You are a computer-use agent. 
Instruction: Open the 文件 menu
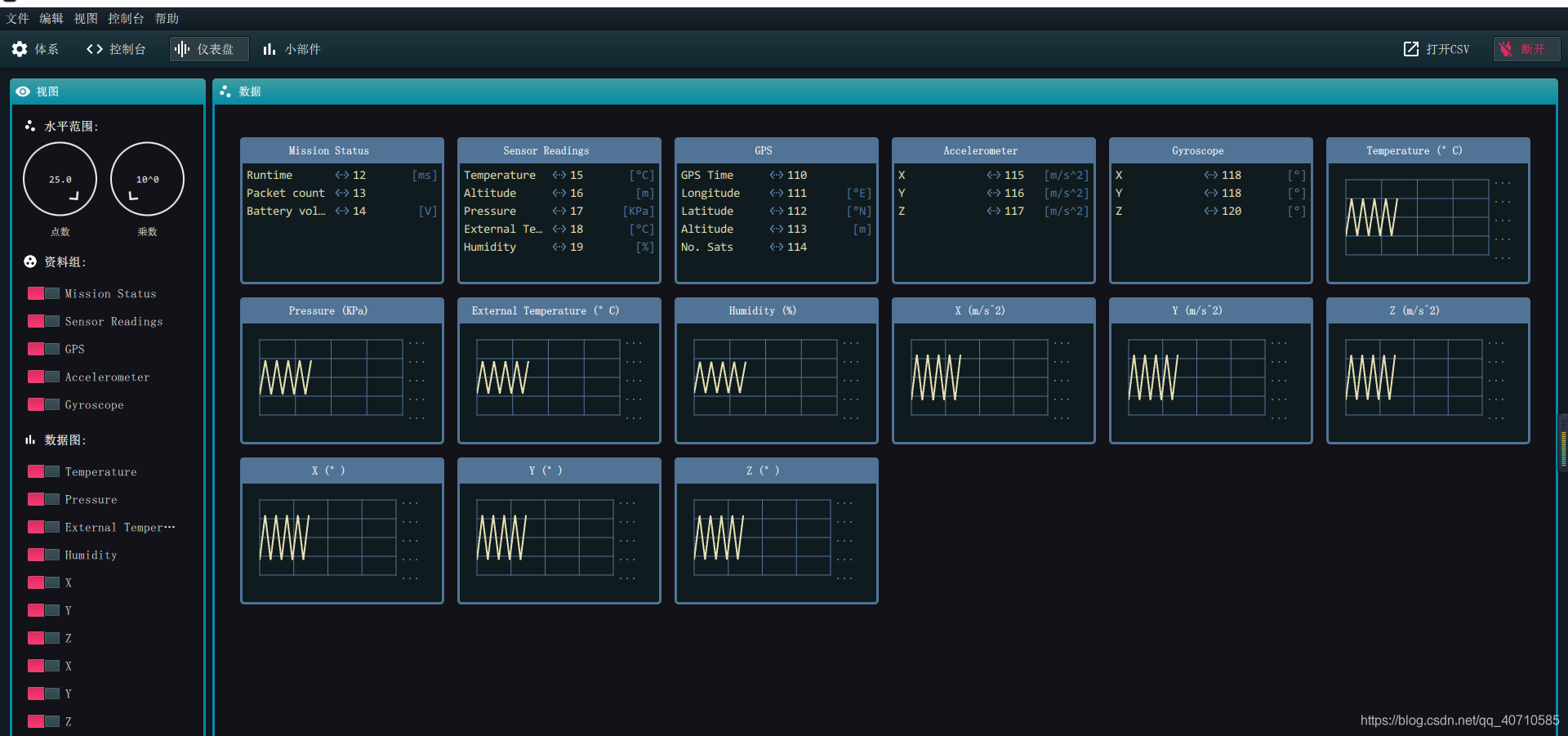(x=17, y=18)
